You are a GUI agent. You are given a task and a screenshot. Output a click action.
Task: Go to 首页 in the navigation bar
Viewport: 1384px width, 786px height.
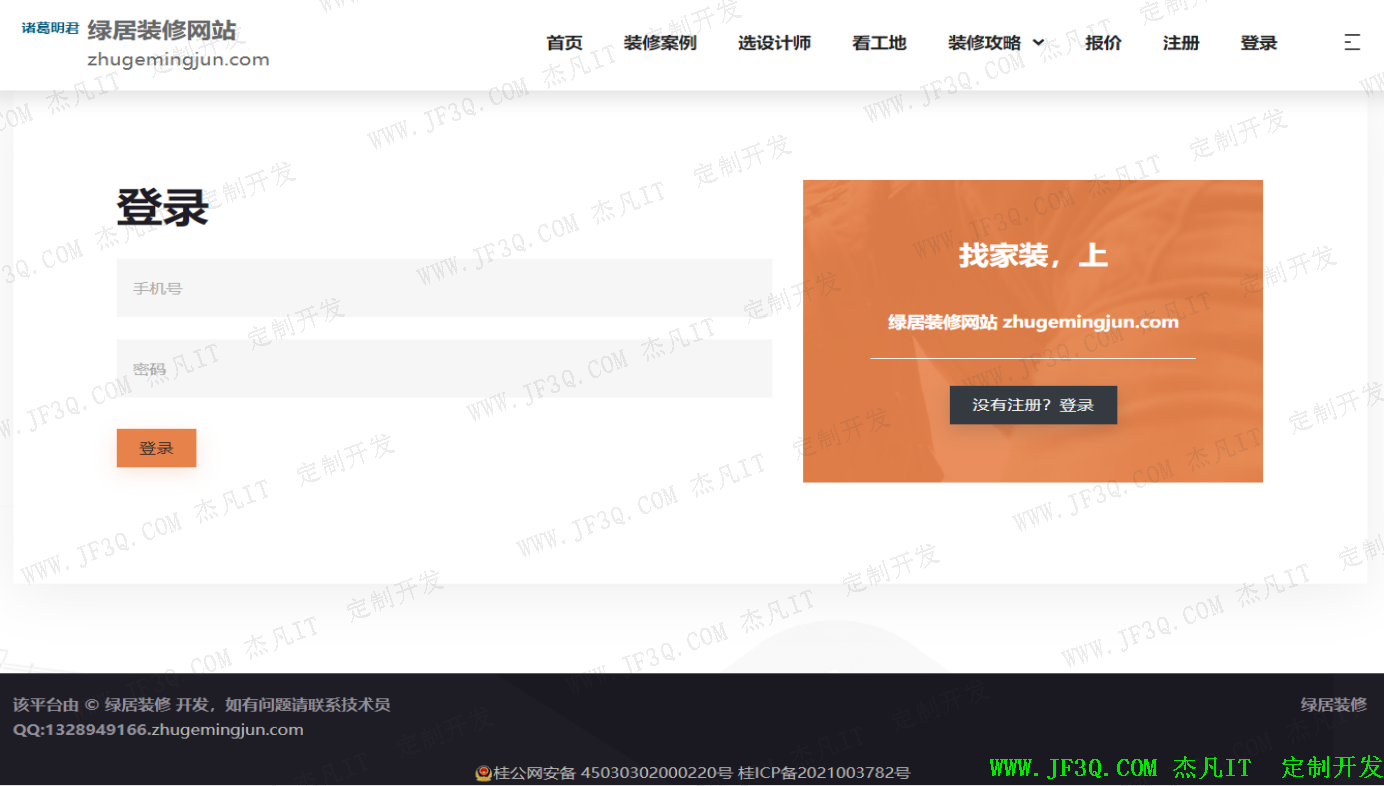coord(564,43)
